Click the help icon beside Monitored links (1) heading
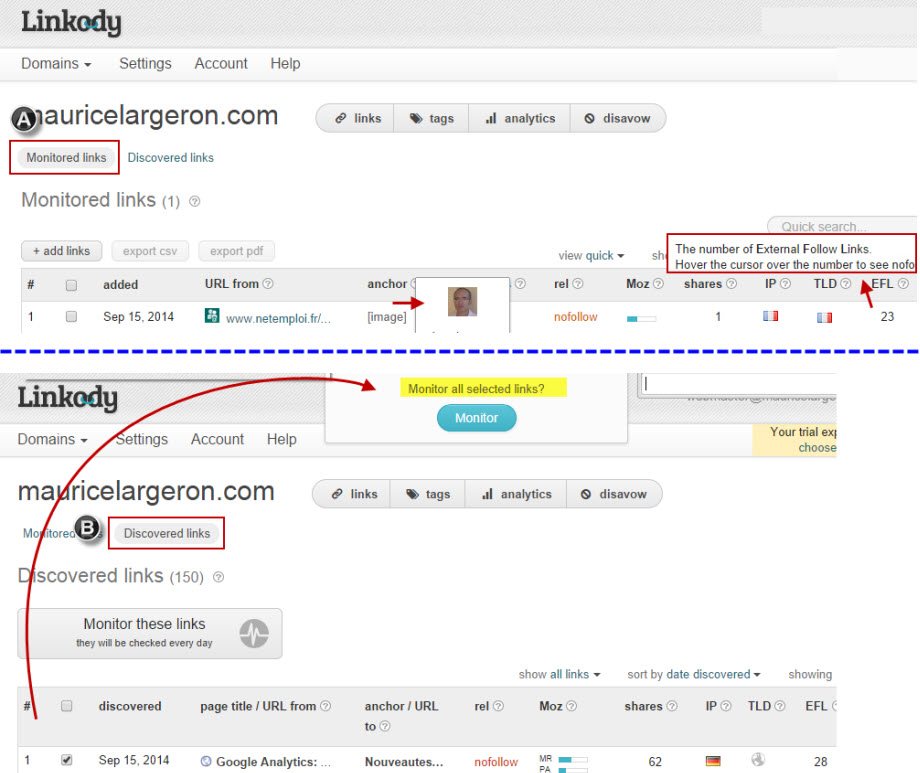The width and height of the screenshot is (920, 773). coord(194,202)
